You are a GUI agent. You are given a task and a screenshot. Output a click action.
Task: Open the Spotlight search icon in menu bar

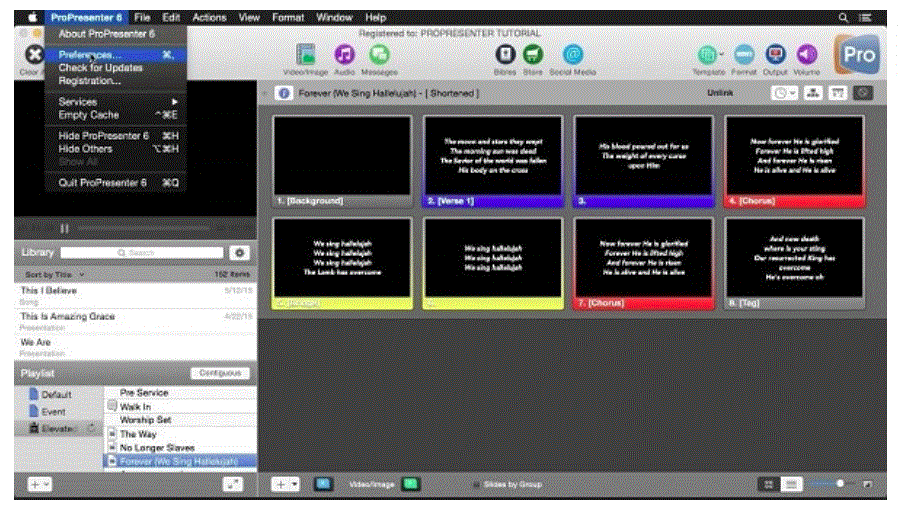pyautogui.click(x=843, y=18)
